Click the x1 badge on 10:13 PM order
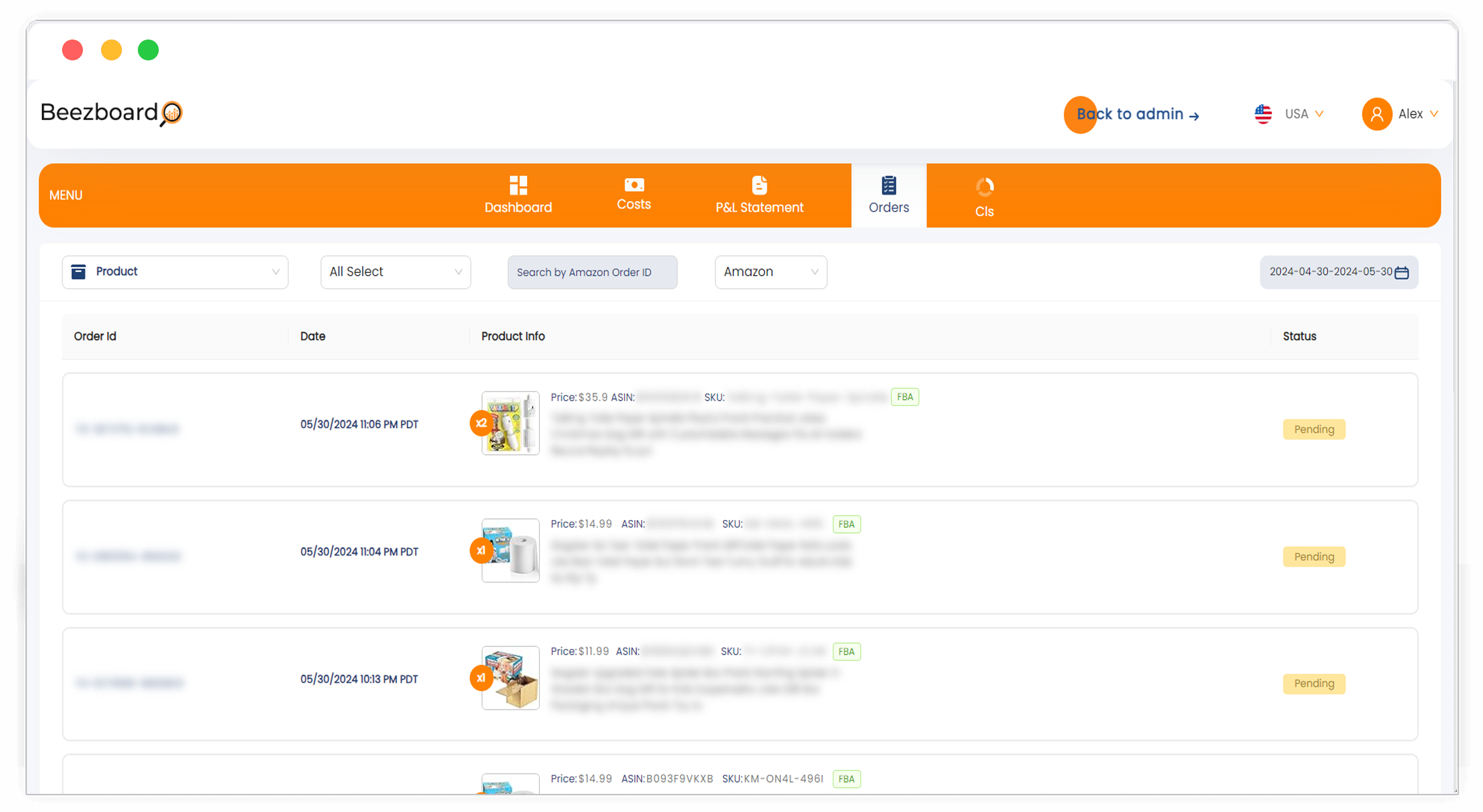Screen dimensions: 1483x812 481,677
